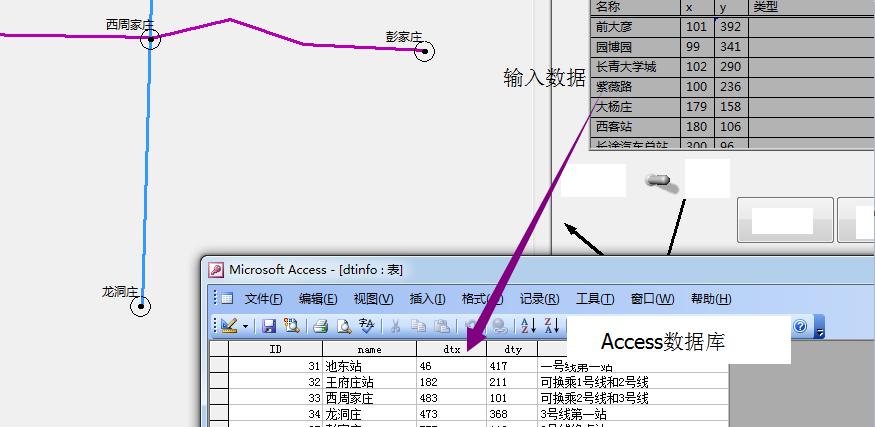The image size is (875, 427).
Task: Click the 龙洞庄 station node on map
Action: 141,306
